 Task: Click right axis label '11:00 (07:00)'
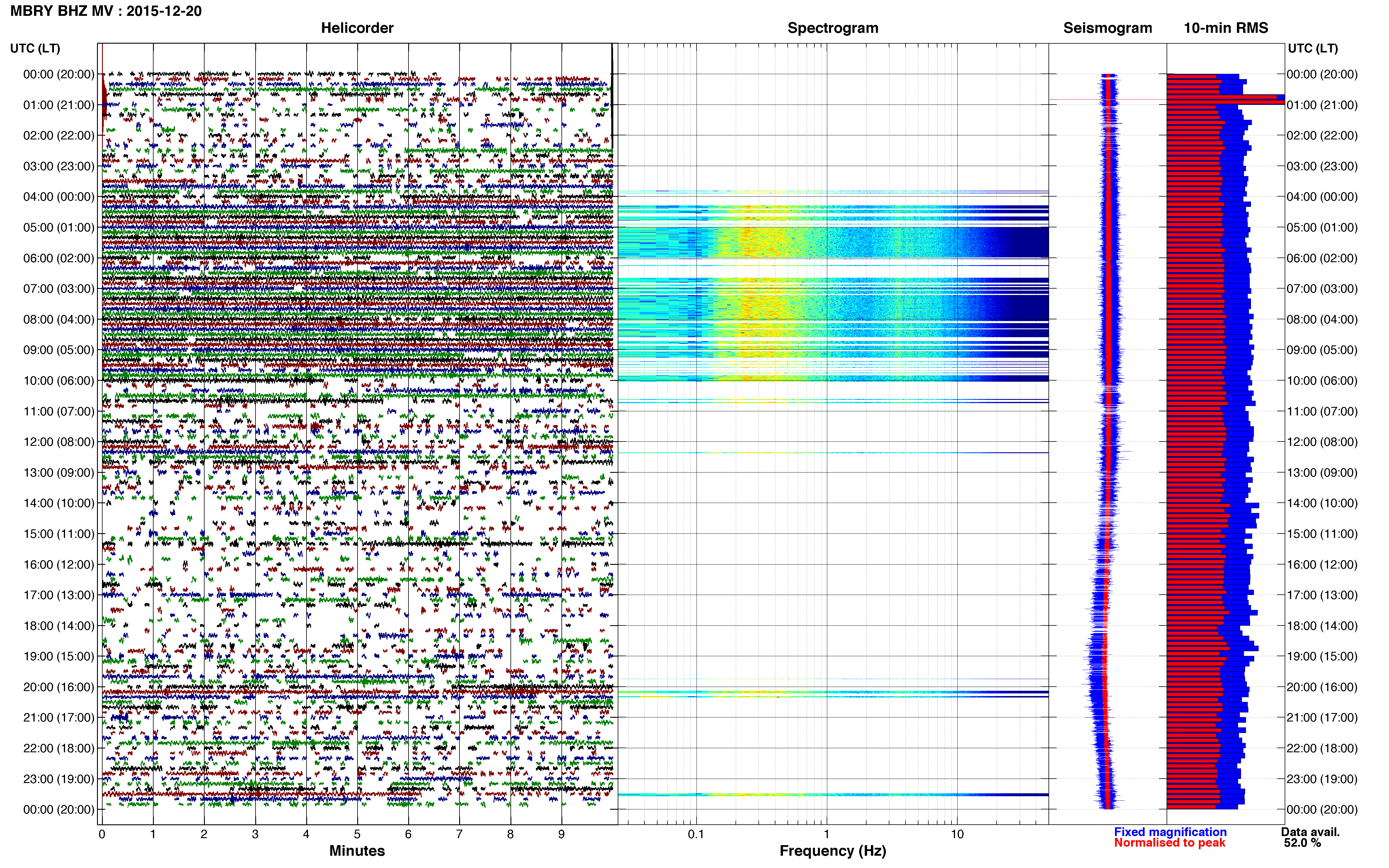[1322, 411]
